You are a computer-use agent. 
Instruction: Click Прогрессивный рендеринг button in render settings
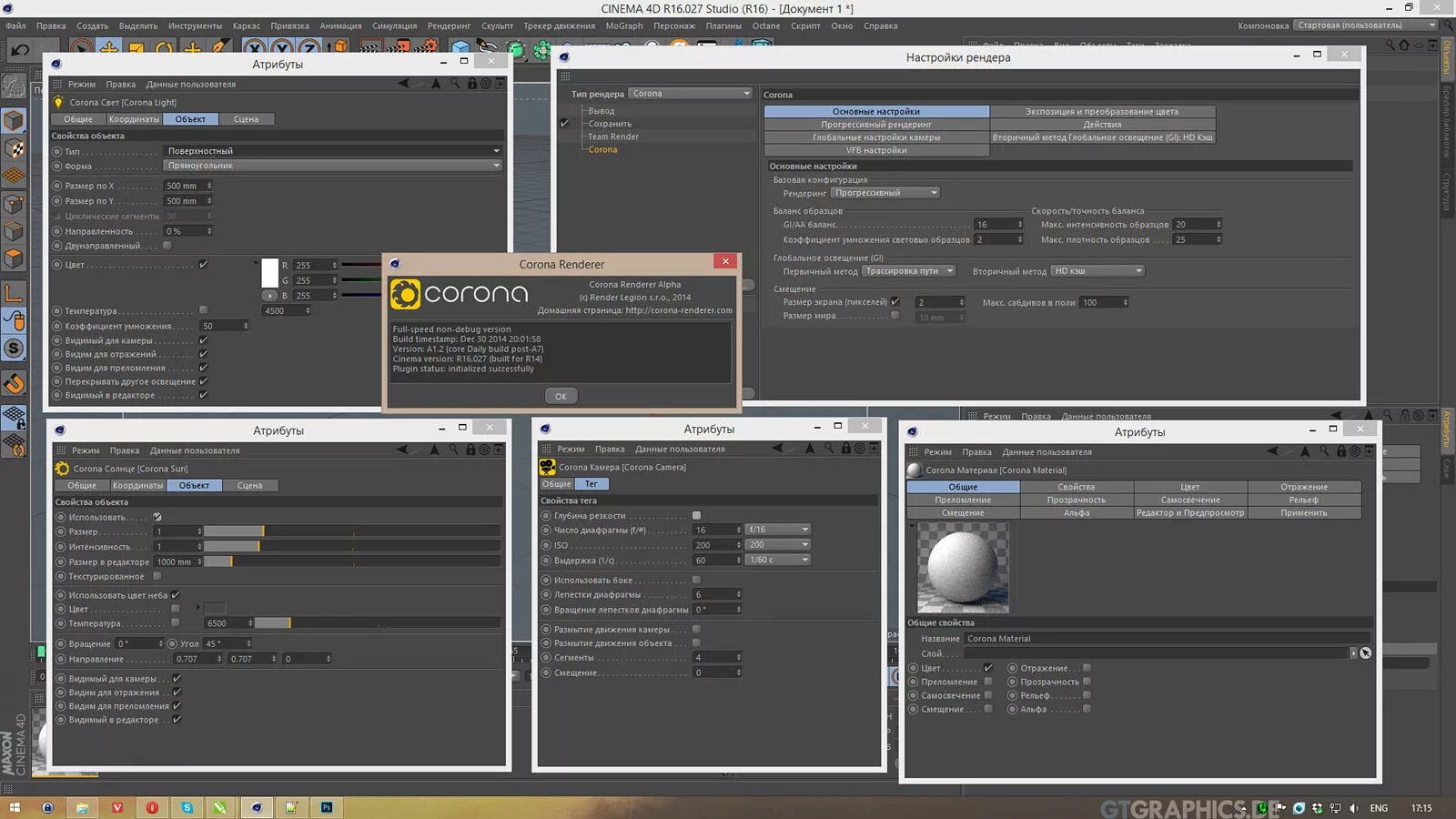tap(876, 125)
